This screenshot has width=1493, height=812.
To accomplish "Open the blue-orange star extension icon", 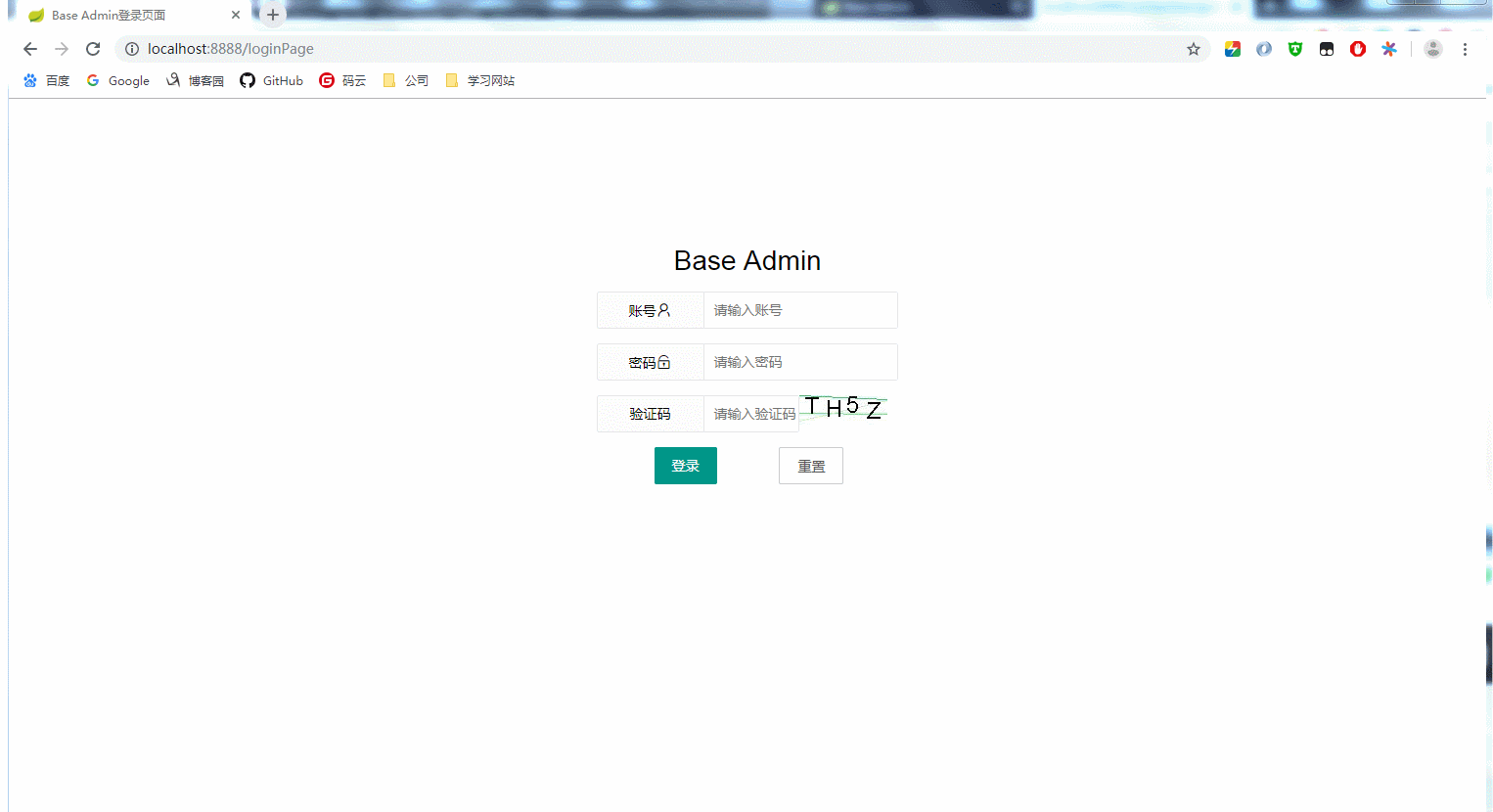I will [x=1389, y=49].
